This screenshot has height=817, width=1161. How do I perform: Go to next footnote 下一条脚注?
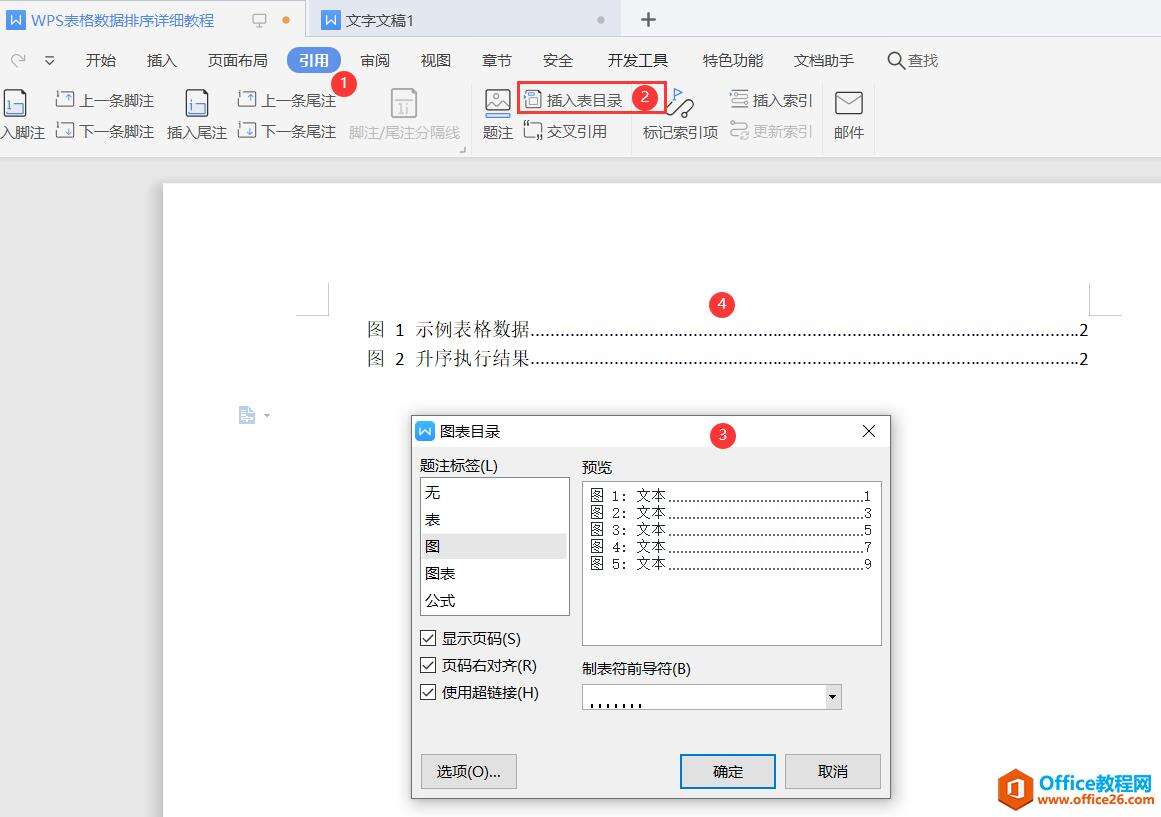[x=104, y=131]
